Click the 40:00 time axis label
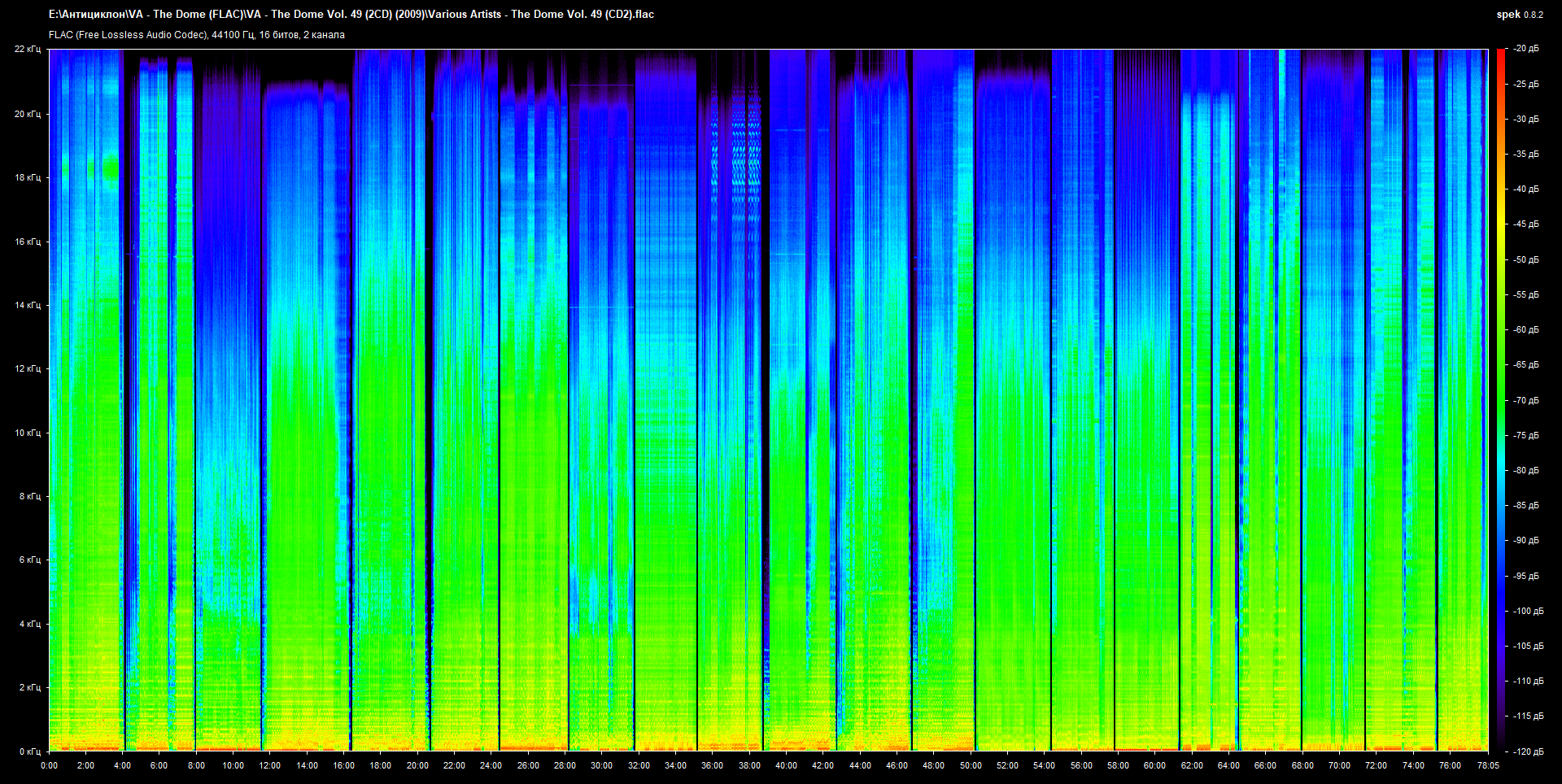 pos(786,765)
